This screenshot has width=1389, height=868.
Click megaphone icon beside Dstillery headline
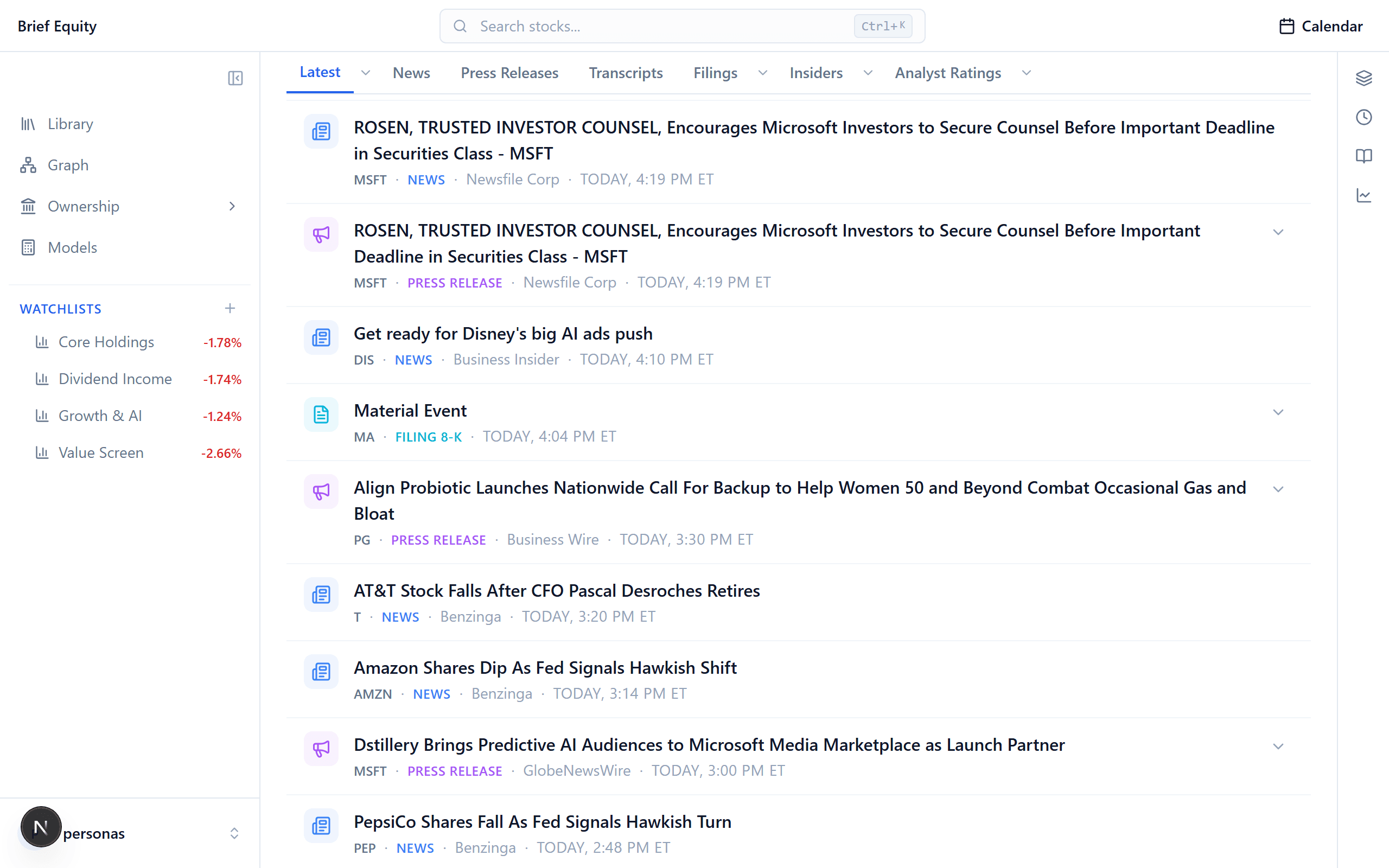(x=321, y=749)
